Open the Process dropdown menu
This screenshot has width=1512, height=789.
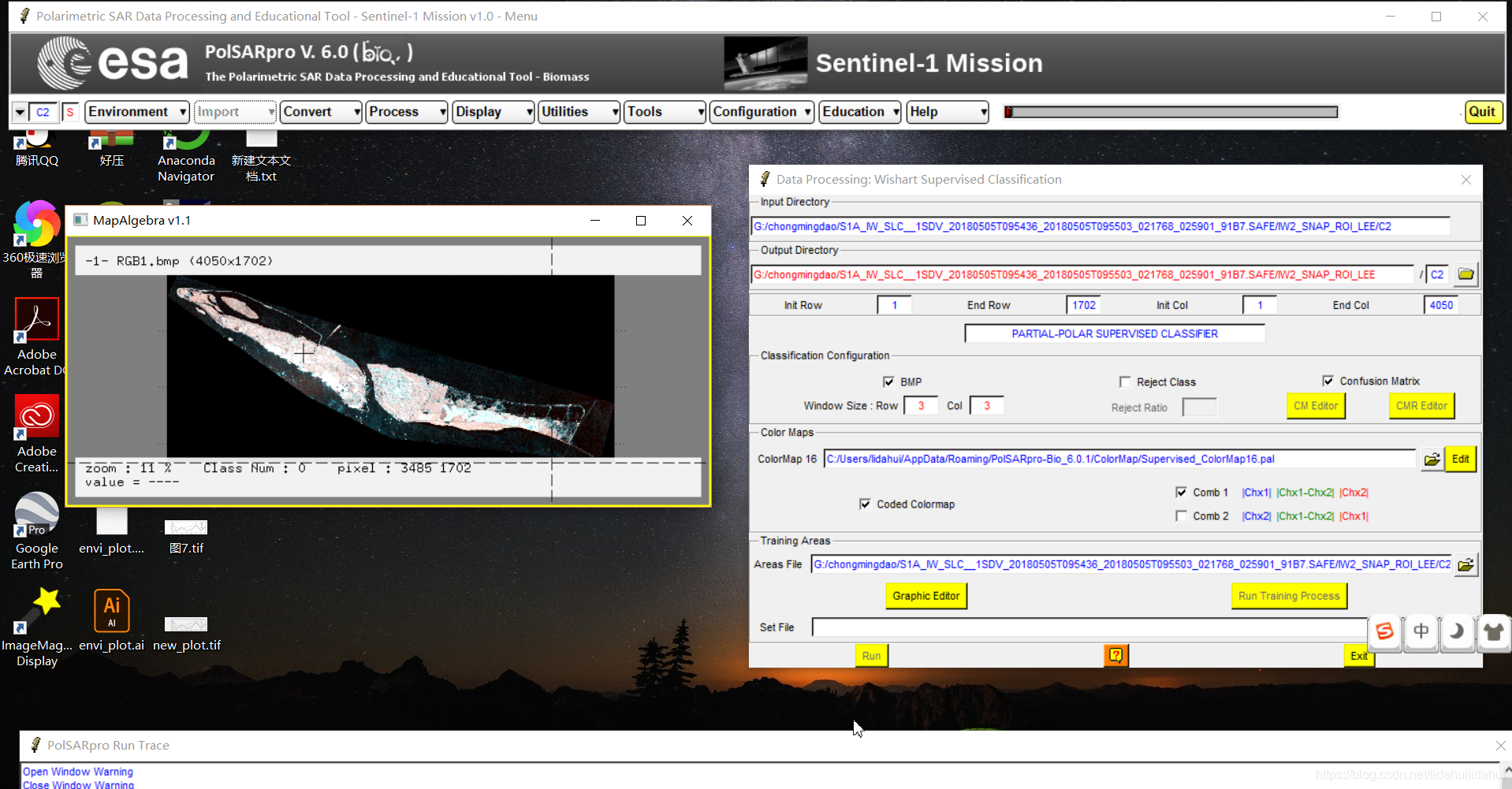pos(407,112)
